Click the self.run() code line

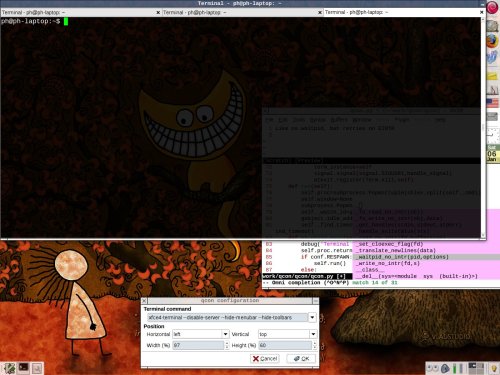click(330, 263)
